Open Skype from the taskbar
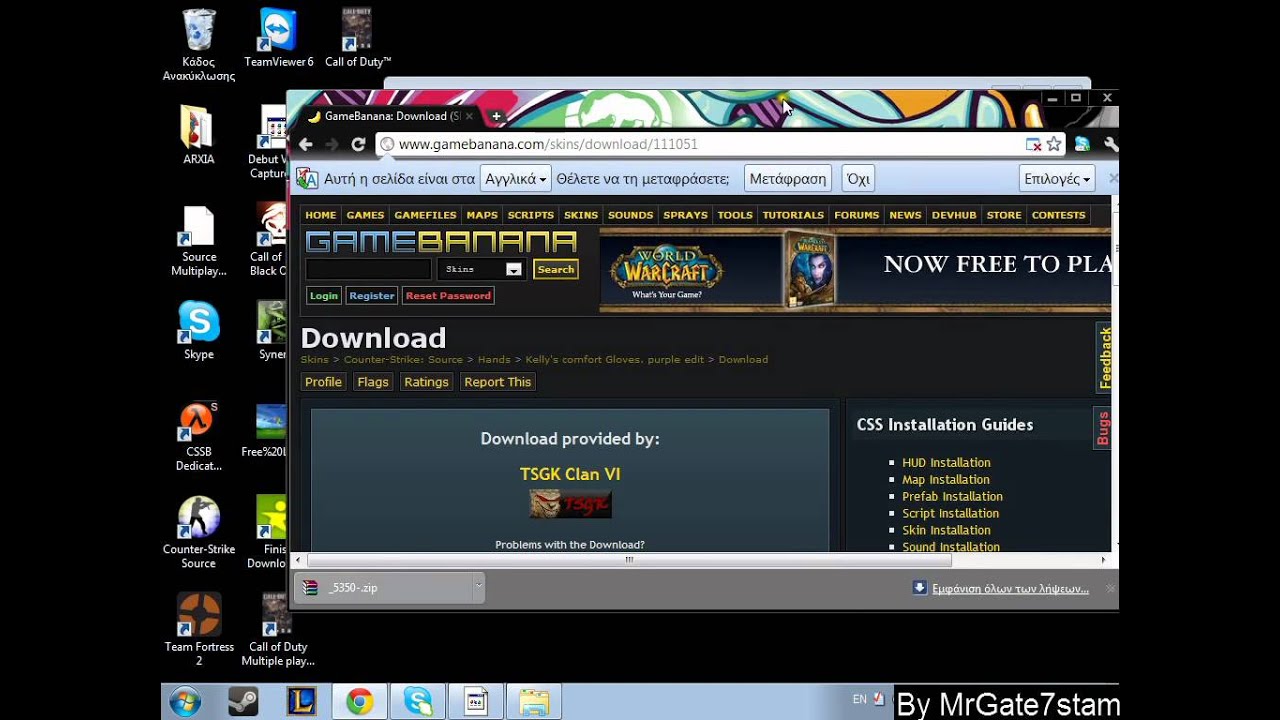The height and width of the screenshot is (720, 1280). coord(418,702)
